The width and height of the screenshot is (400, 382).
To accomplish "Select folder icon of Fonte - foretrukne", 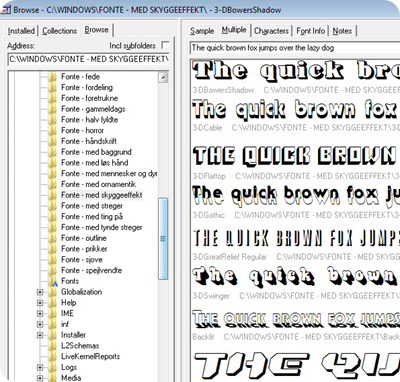I will pyautogui.click(x=52, y=98).
